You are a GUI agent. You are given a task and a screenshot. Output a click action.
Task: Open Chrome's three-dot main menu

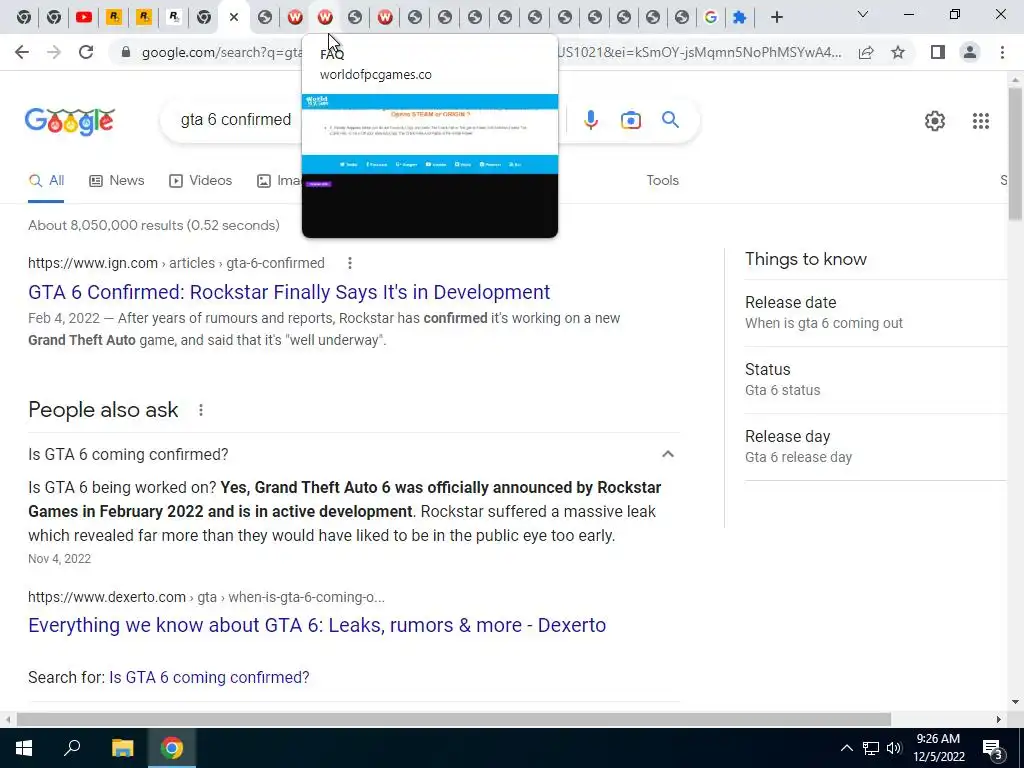1002,52
